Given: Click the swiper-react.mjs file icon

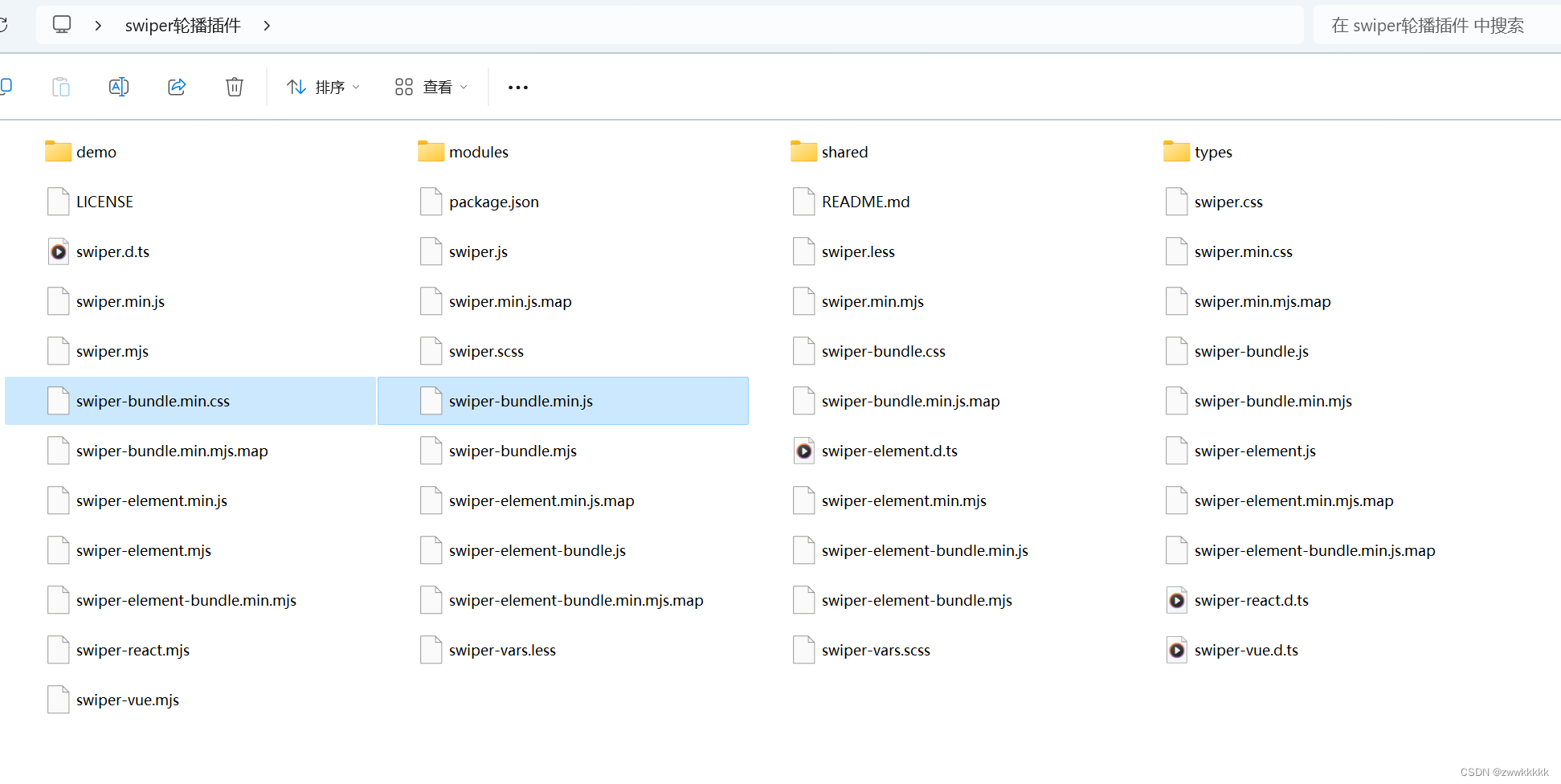Looking at the screenshot, I should click(58, 650).
